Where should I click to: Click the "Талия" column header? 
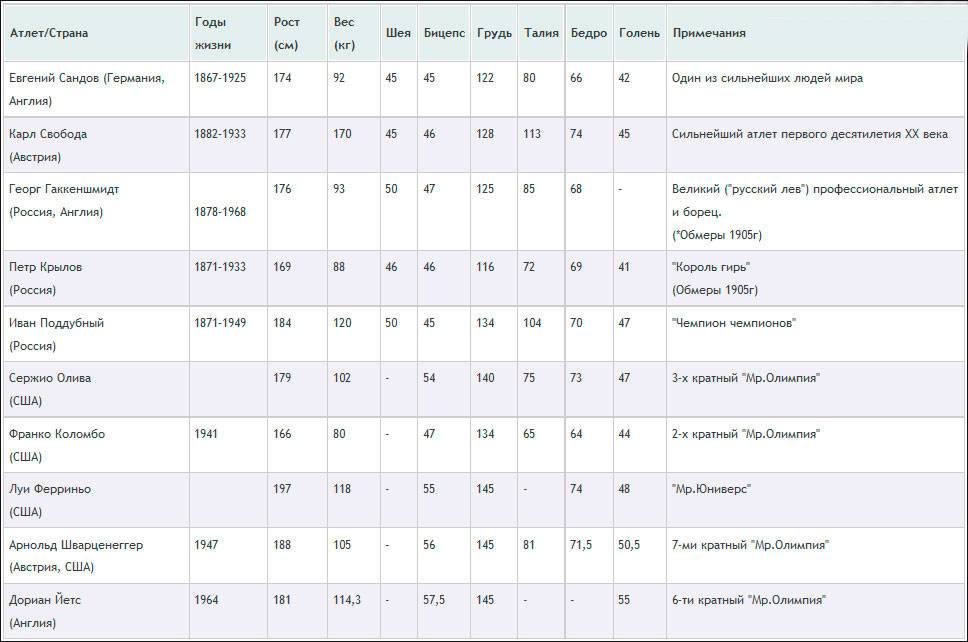(541, 33)
